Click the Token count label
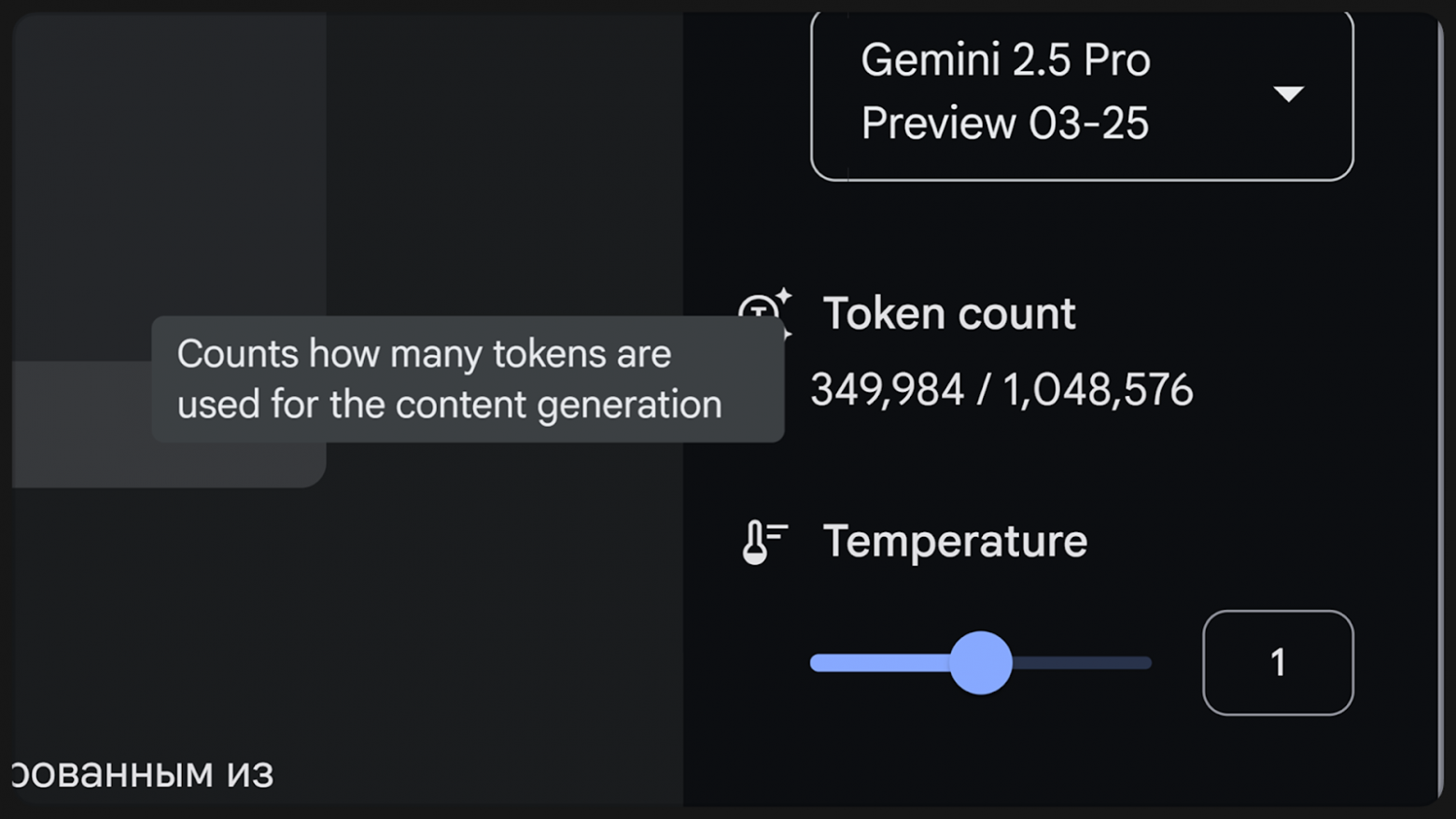1456x819 pixels. [x=948, y=314]
